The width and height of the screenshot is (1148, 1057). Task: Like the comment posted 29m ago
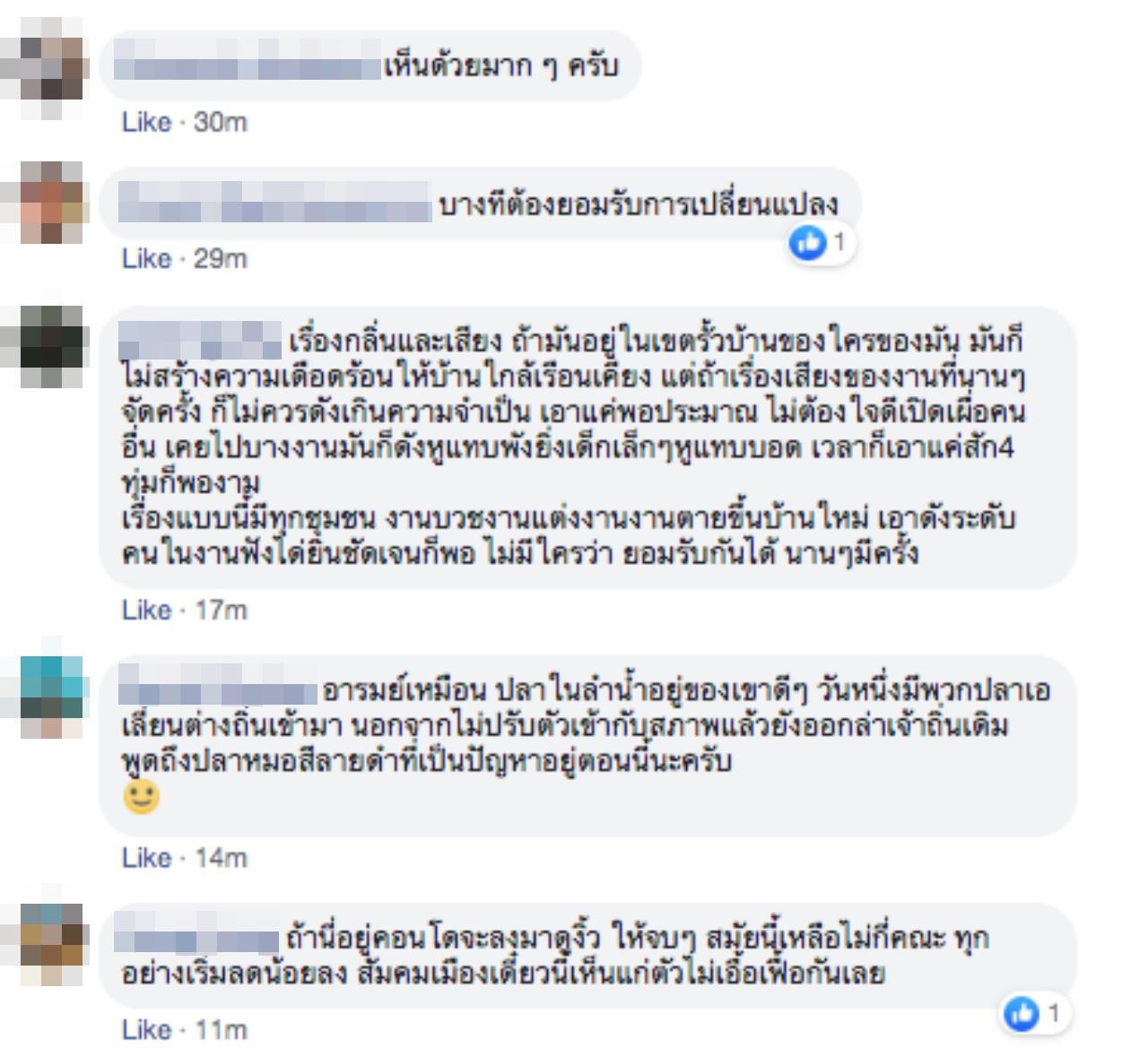(146, 259)
